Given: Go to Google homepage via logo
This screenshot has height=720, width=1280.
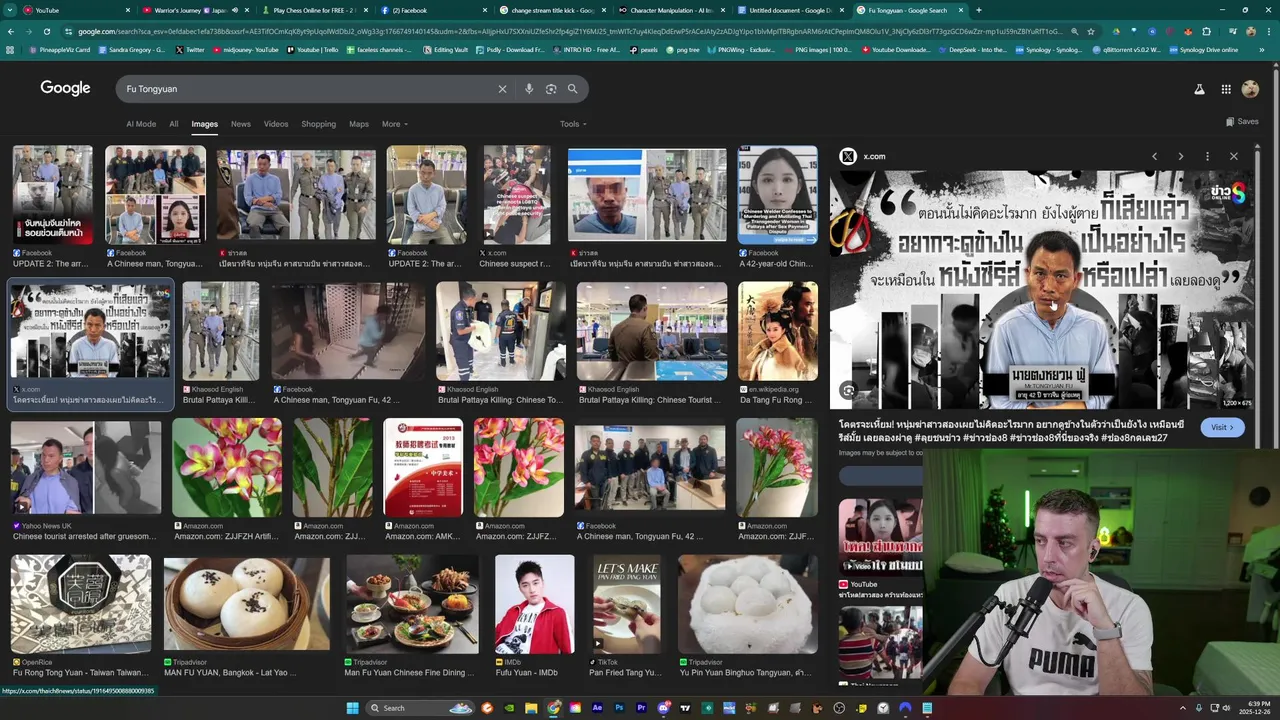Looking at the screenshot, I should click(65, 88).
